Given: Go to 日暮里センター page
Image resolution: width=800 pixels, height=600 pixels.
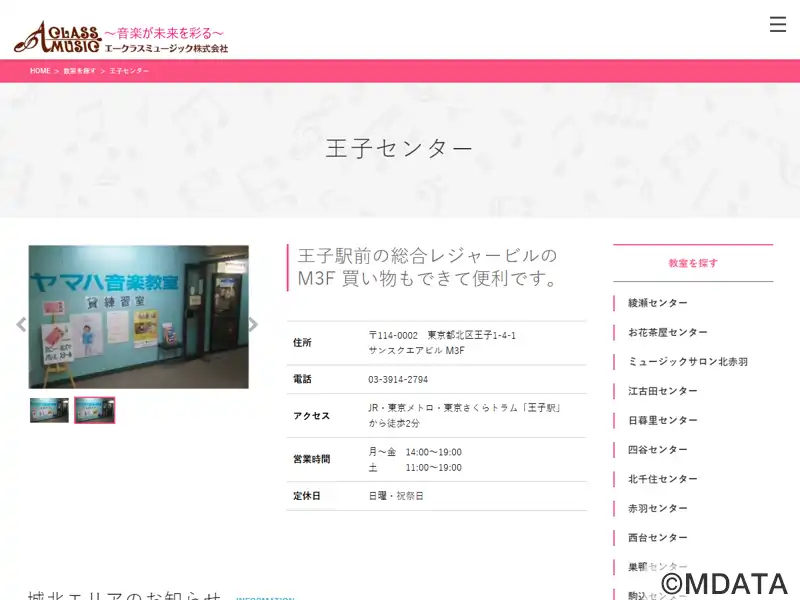Looking at the screenshot, I should click(x=662, y=420).
